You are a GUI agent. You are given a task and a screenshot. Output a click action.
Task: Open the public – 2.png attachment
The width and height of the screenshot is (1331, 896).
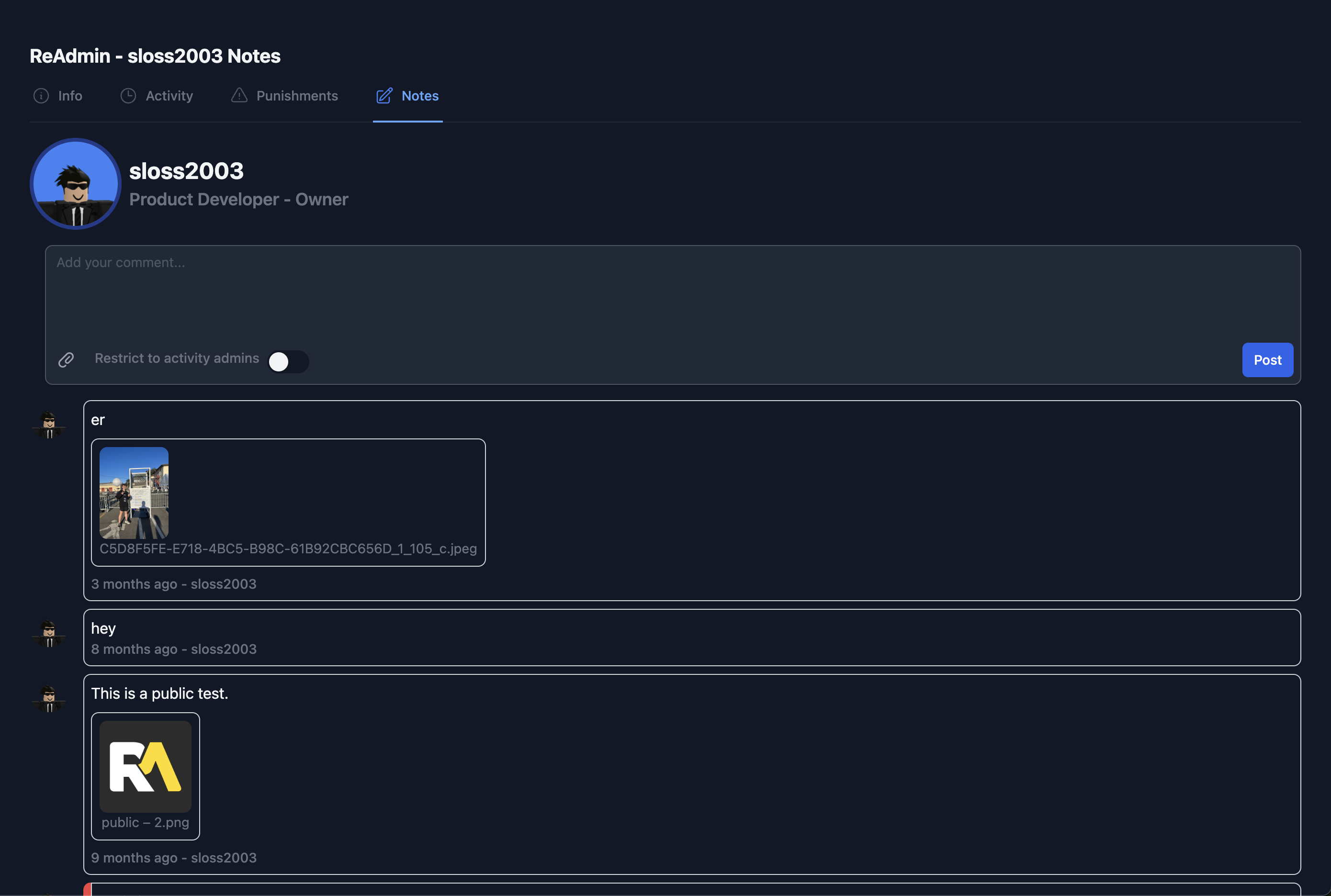click(x=146, y=766)
